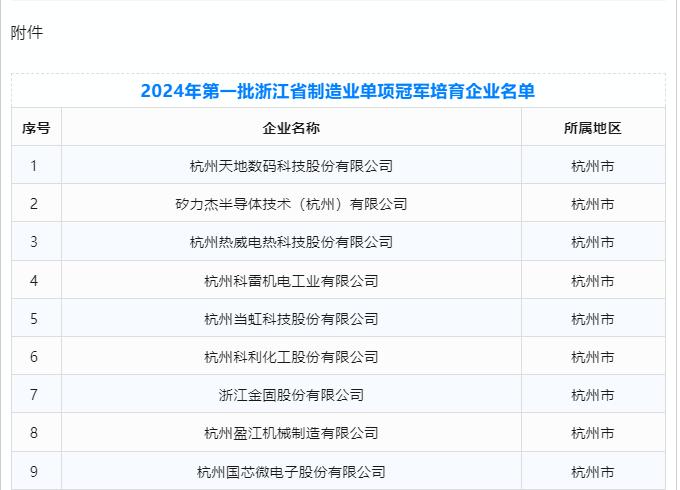The height and width of the screenshot is (490, 680).
Task: Click company 杭州热威电热科技股份有限公司
Action: coord(291,242)
